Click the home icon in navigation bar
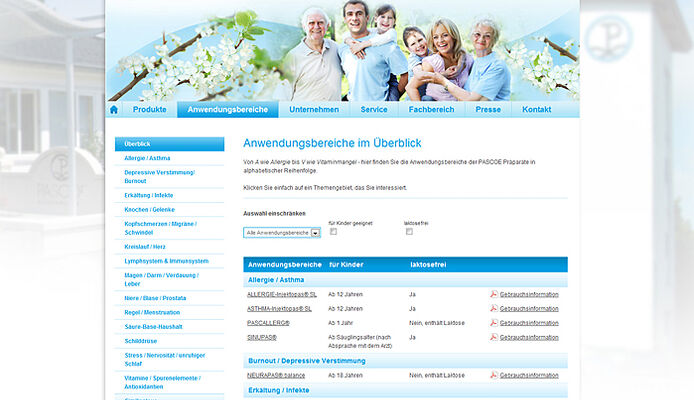The height and width of the screenshot is (400, 694). 114,110
